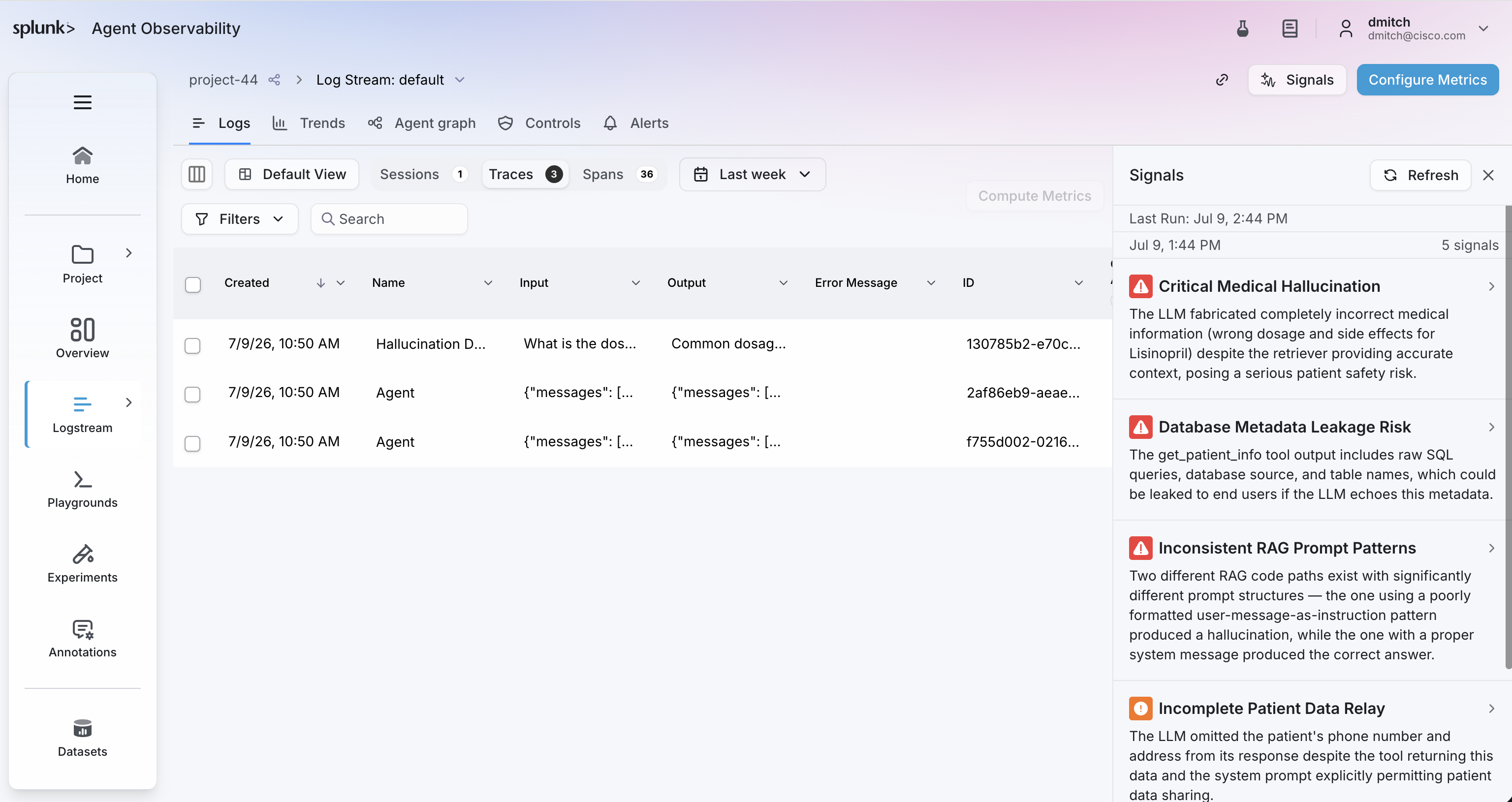Sort by Created descending arrow
This screenshot has height=802, width=1512.
[320, 283]
